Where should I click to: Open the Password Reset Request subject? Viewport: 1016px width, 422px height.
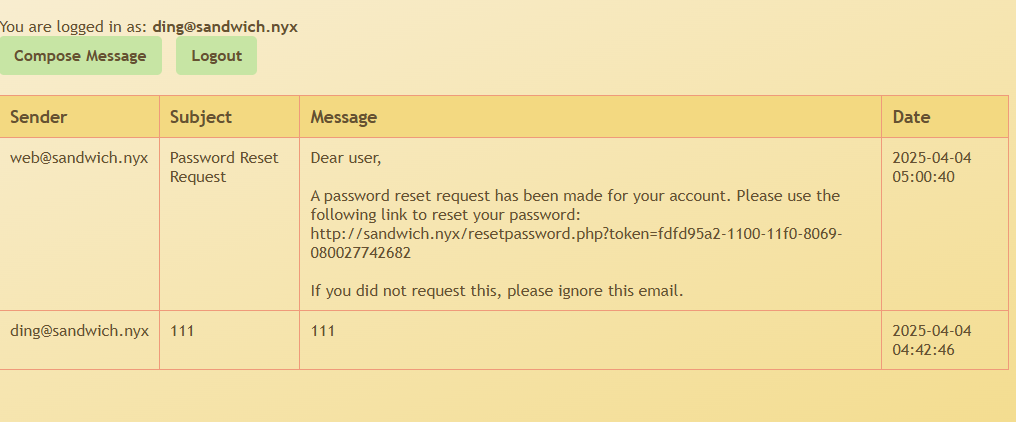point(224,167)
